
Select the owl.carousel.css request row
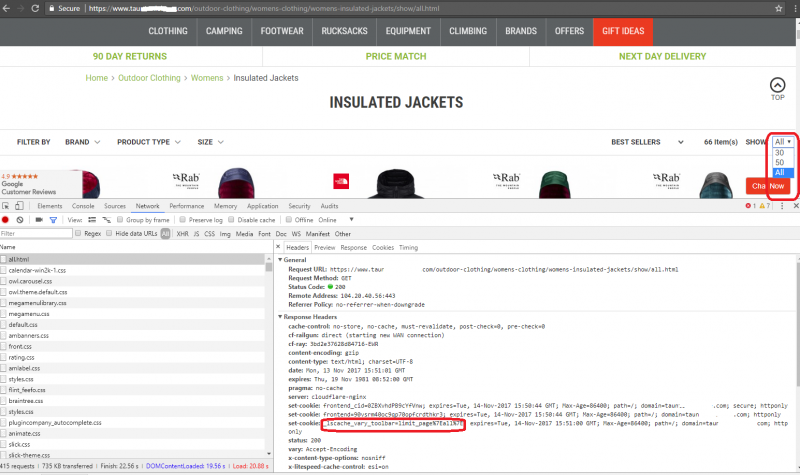click(132, 281)
